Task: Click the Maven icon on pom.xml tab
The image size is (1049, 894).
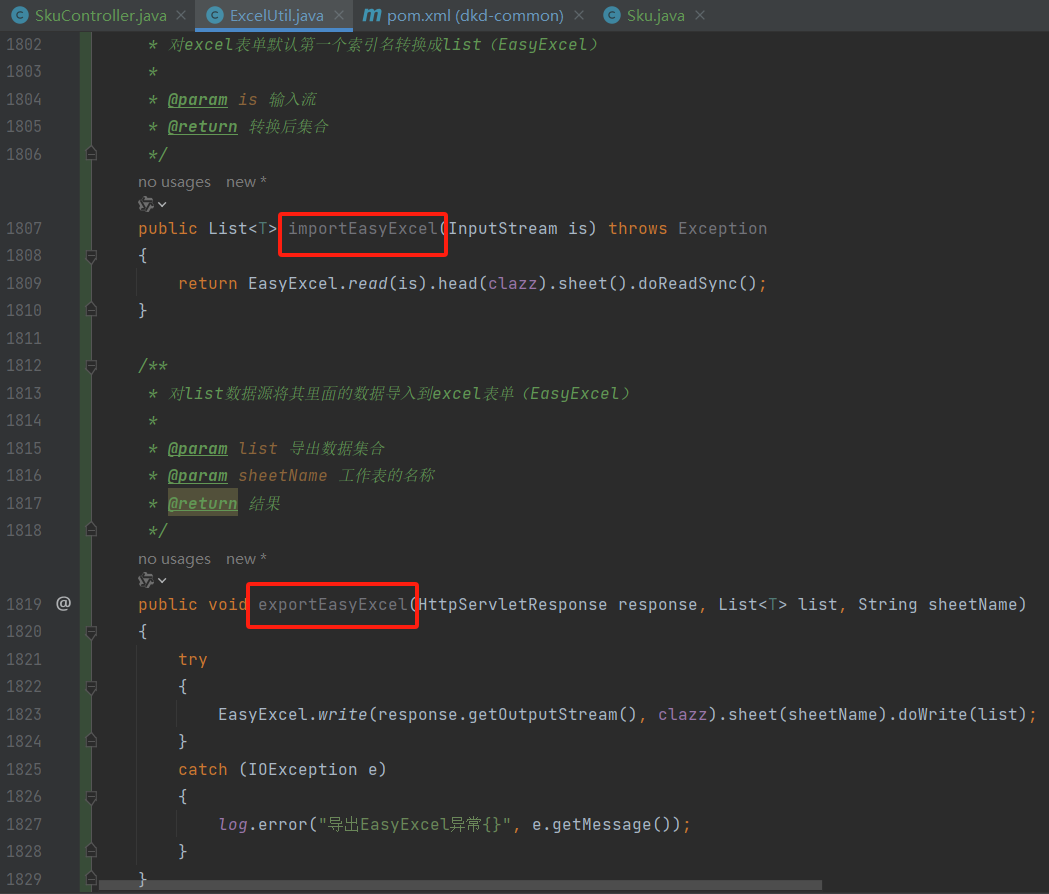Action: tap(371, 15)
